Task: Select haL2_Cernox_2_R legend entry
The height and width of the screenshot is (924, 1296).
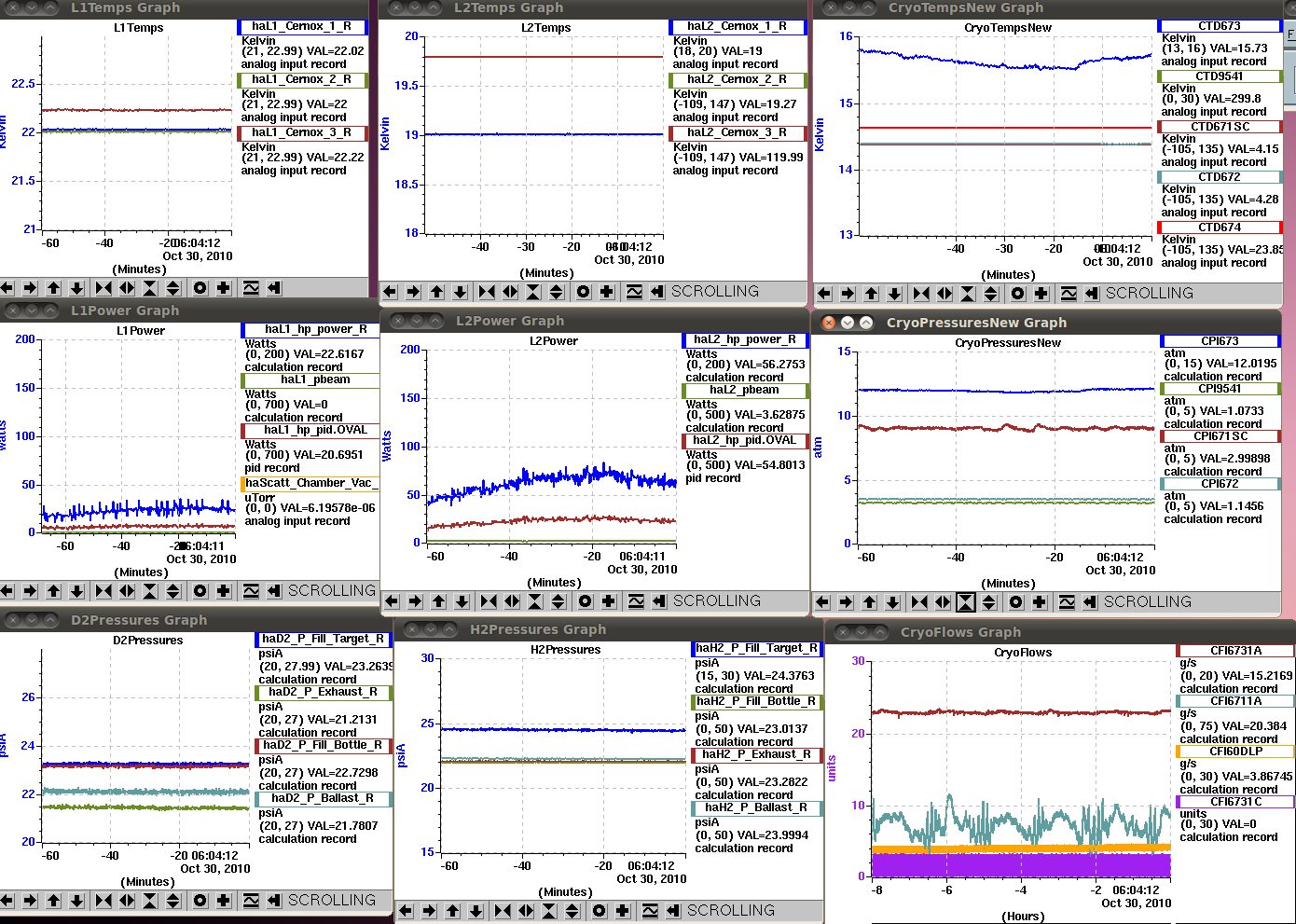Action: click(738, 80)
